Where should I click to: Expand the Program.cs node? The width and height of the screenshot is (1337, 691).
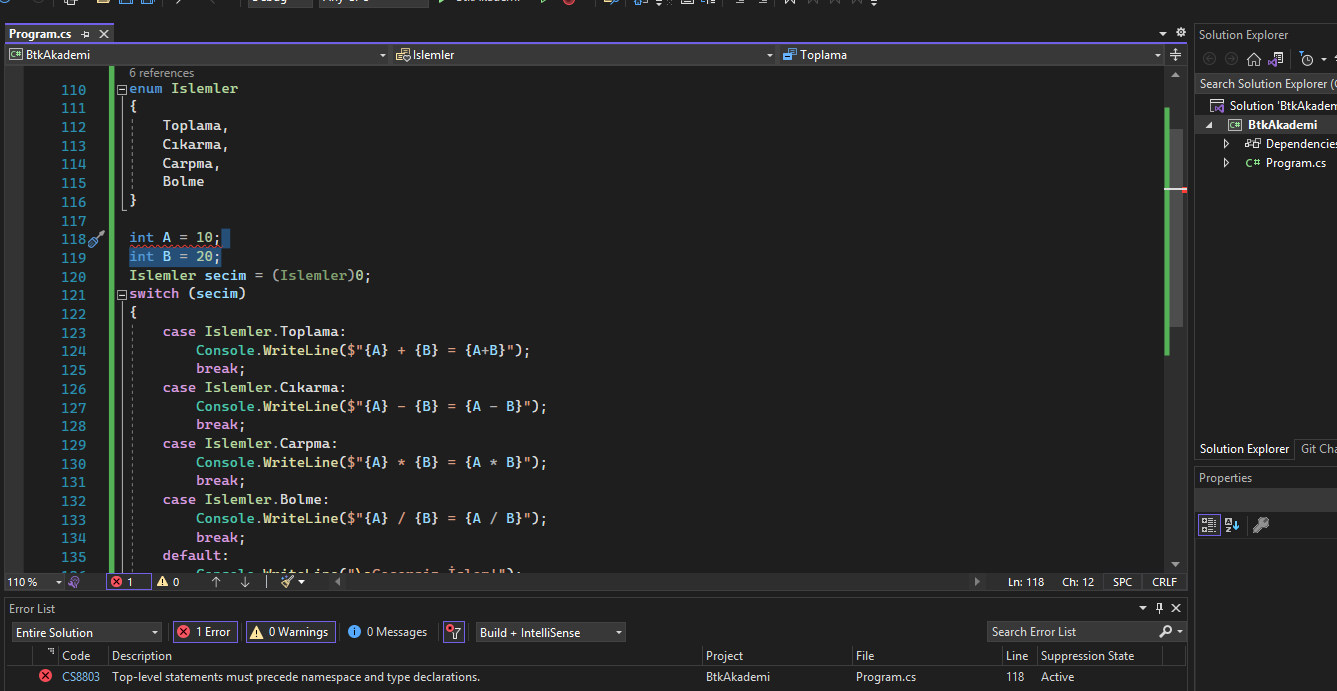[x=1226, y=163]
